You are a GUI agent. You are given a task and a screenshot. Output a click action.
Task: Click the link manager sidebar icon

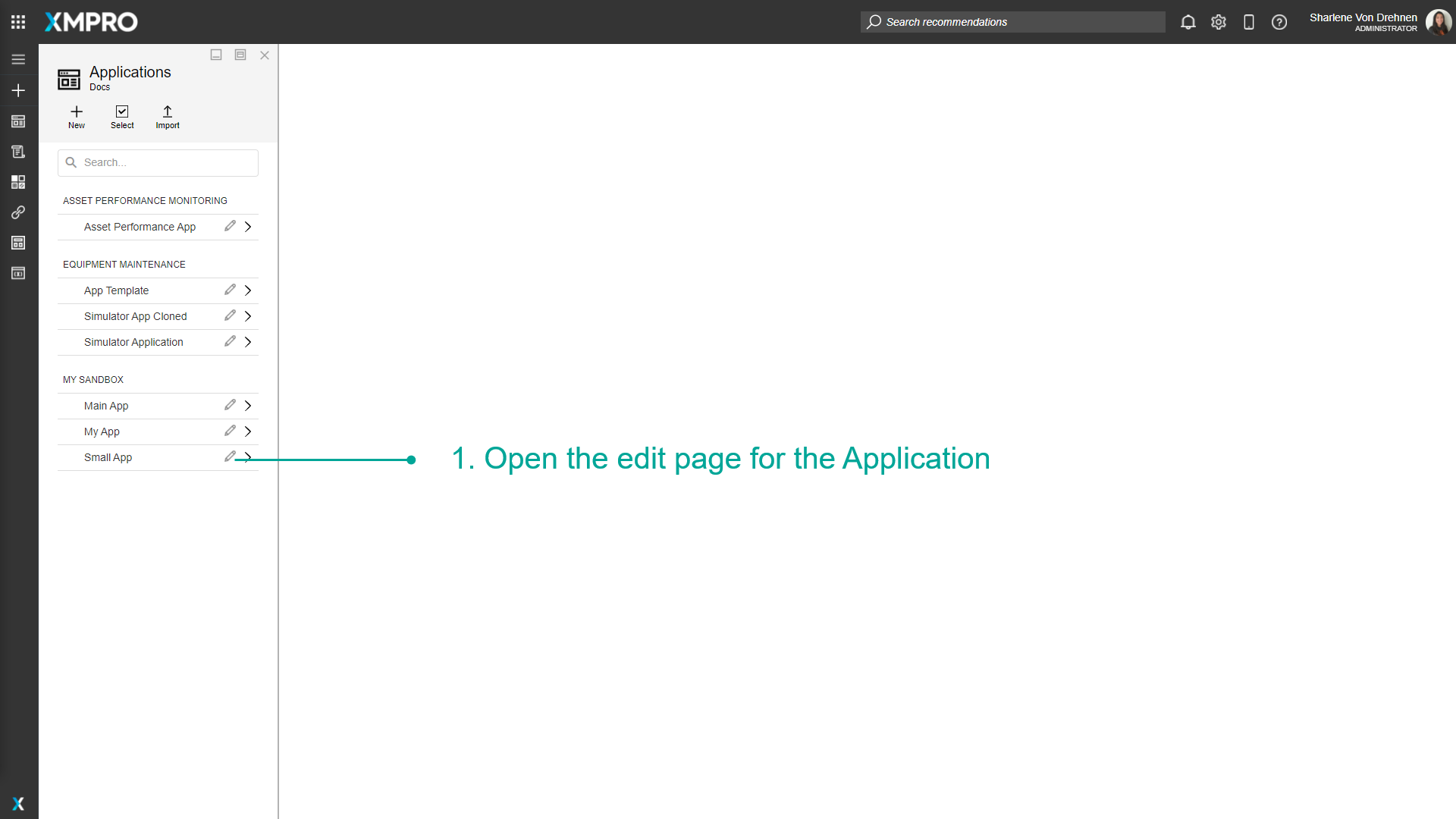coord(18,212)
